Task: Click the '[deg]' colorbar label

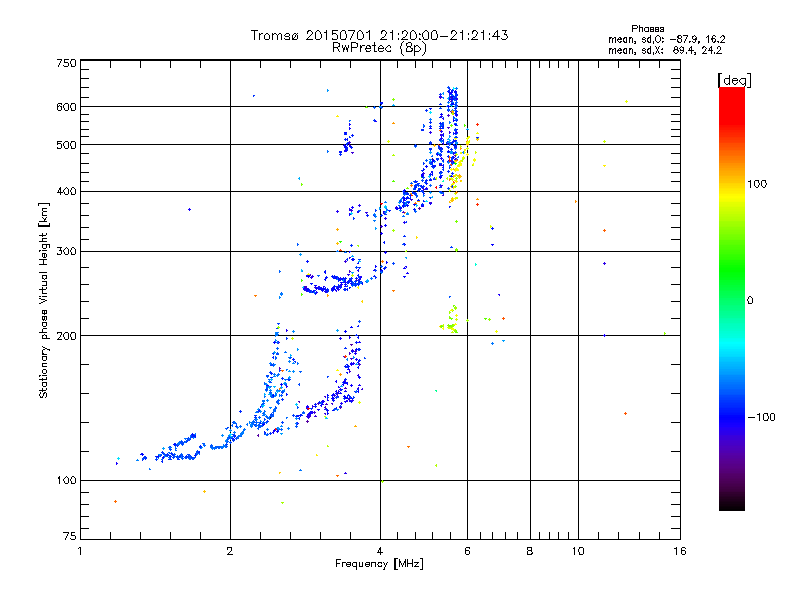Action: 734,80
